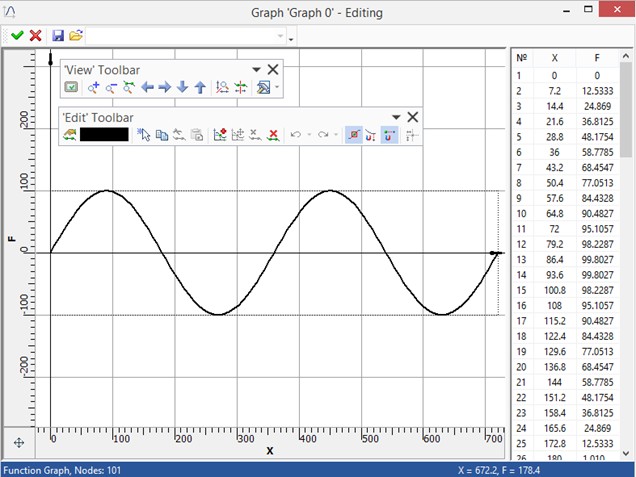This screenshot has height=477, width=636.
Task: Toggle the highlighted magnet snap button
Action: pyautogui.click(x=389, y=135)
